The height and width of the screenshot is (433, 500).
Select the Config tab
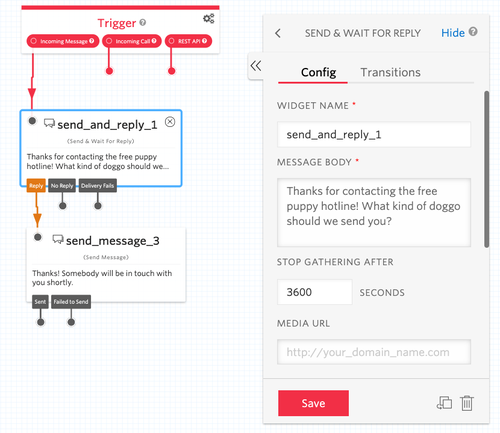(318, 72)
